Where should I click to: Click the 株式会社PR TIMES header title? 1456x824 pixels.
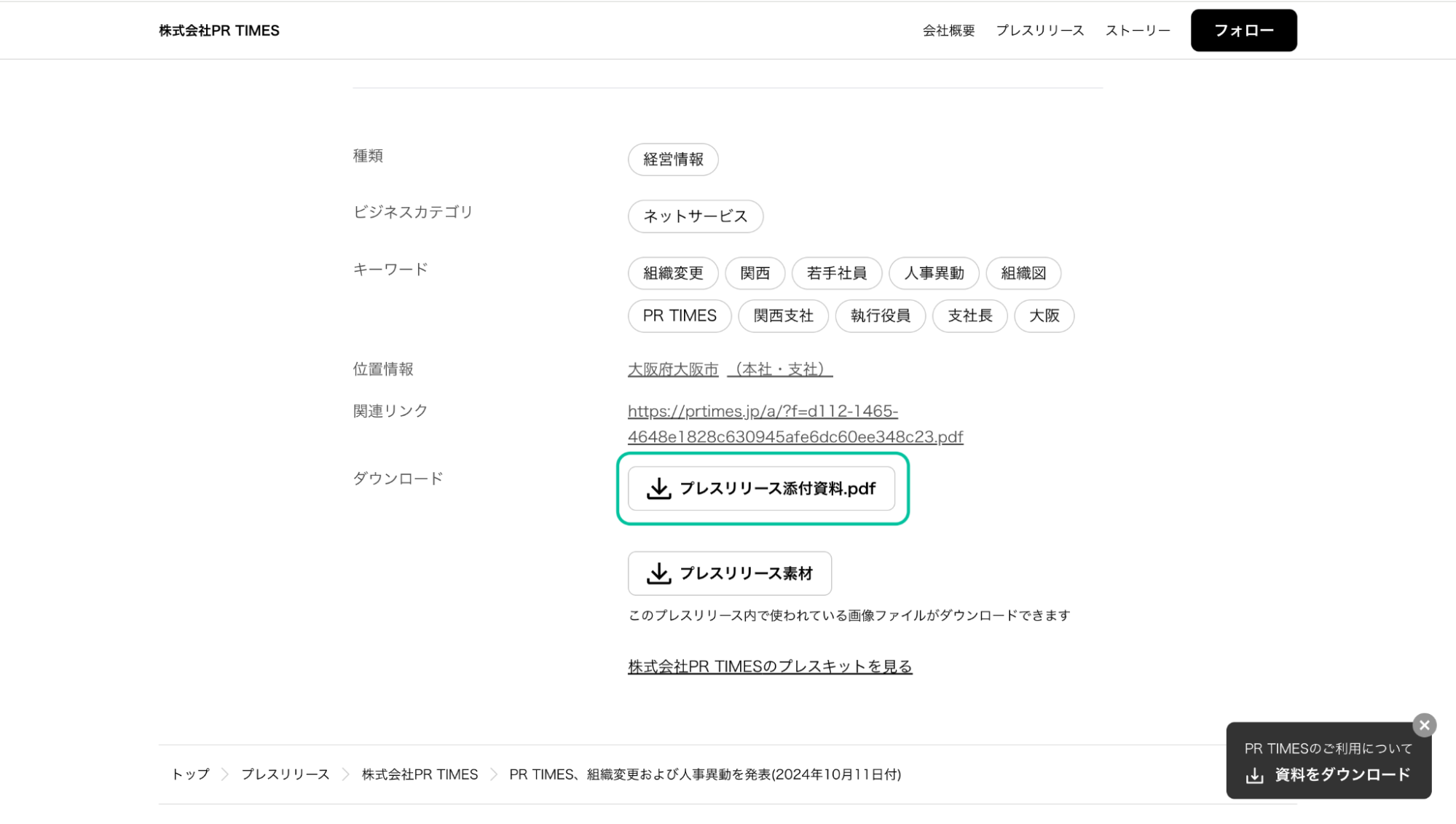(219, 31)
